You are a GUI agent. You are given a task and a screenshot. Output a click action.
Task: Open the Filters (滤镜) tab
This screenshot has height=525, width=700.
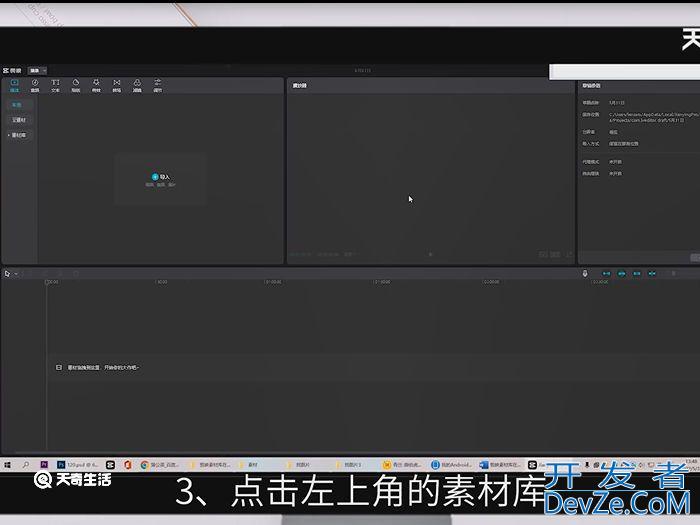(x=137, y=85)
